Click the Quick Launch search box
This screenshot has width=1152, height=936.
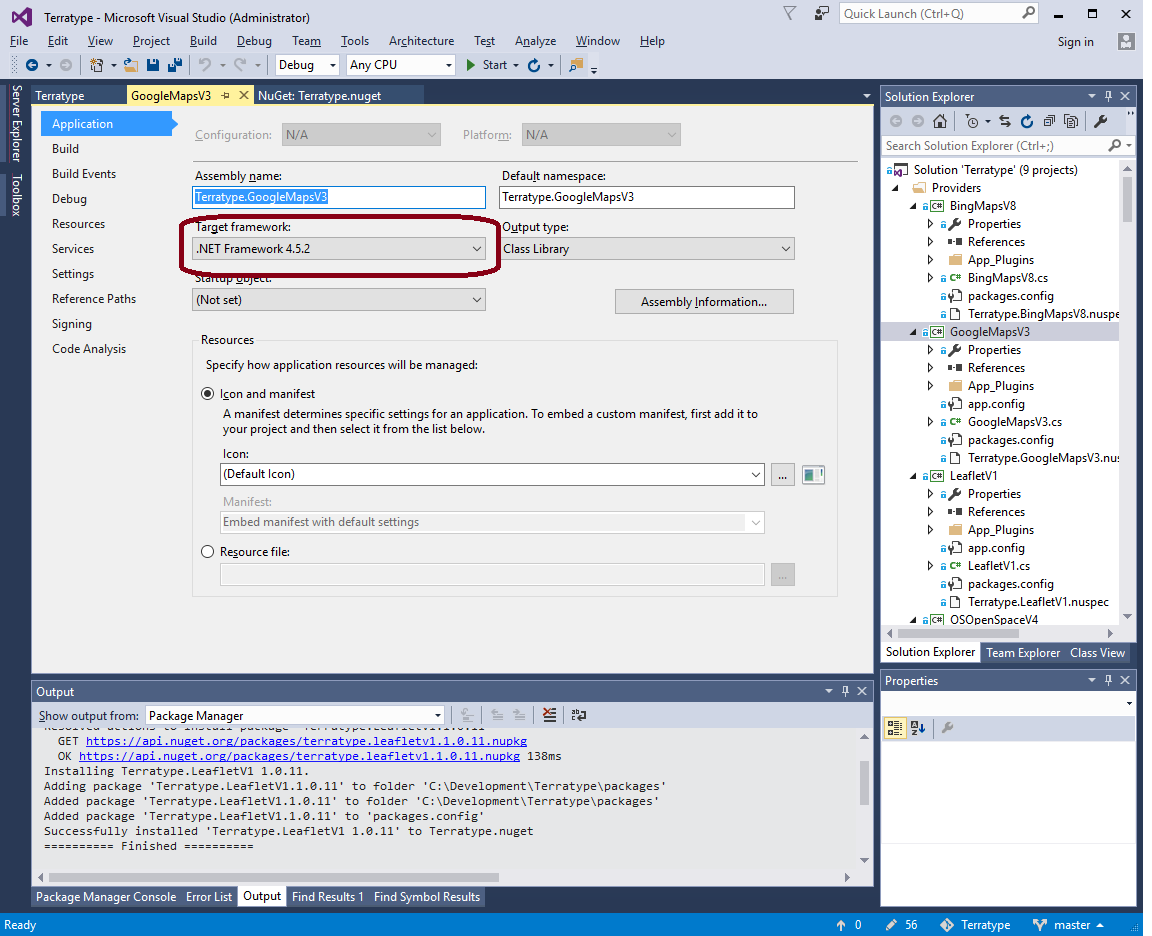[x=938, y=13]
